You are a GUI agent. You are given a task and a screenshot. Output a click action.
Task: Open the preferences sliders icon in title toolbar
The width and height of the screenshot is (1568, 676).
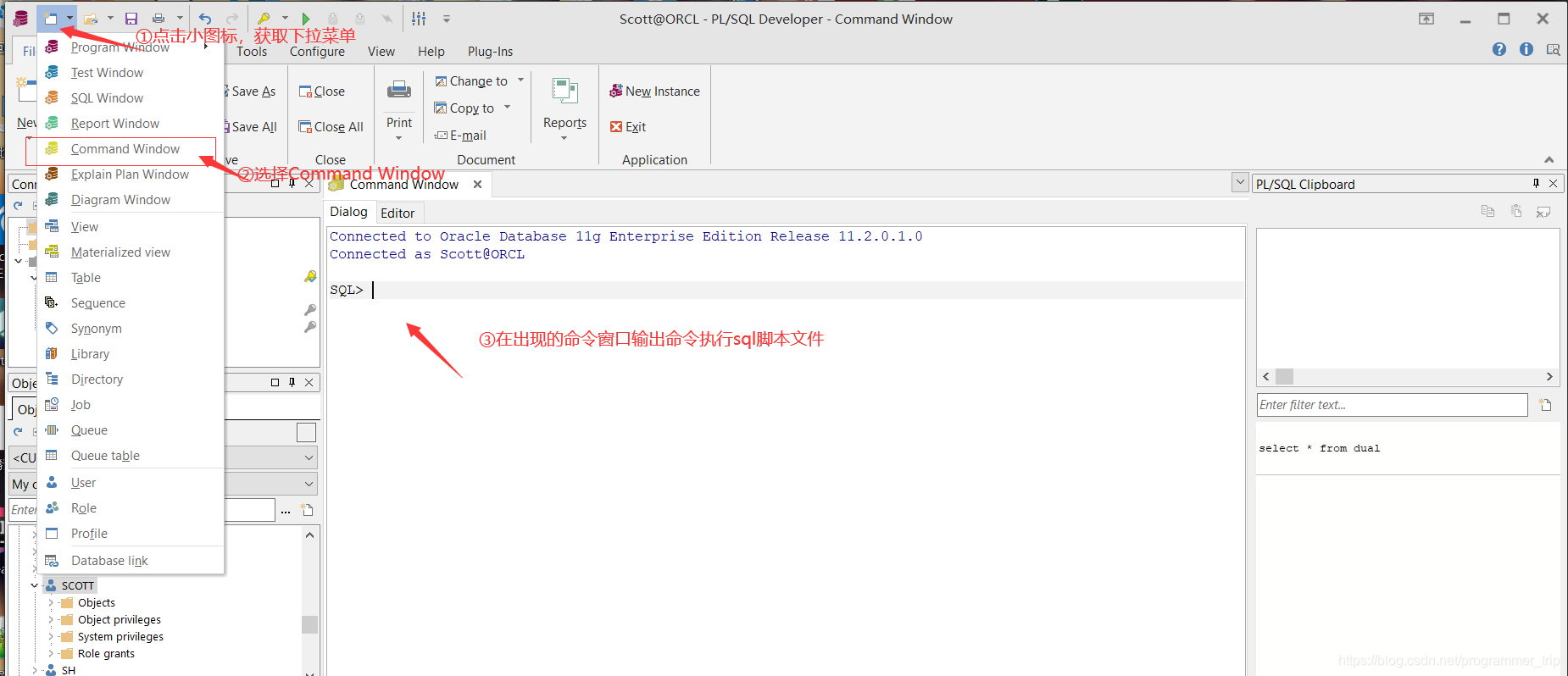tap(419, 18)
